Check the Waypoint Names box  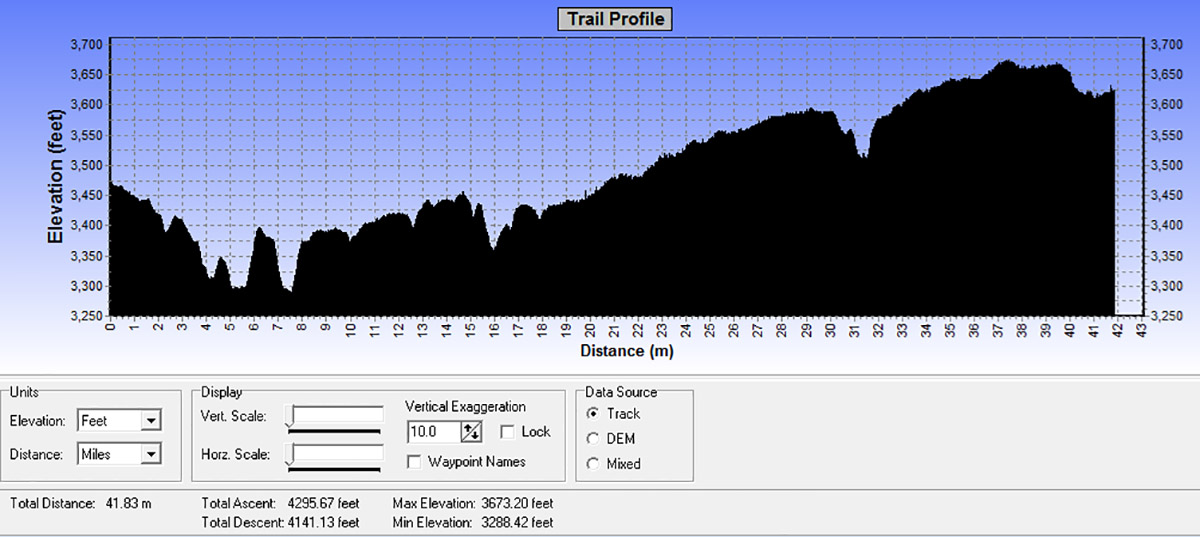pos(414,461)
